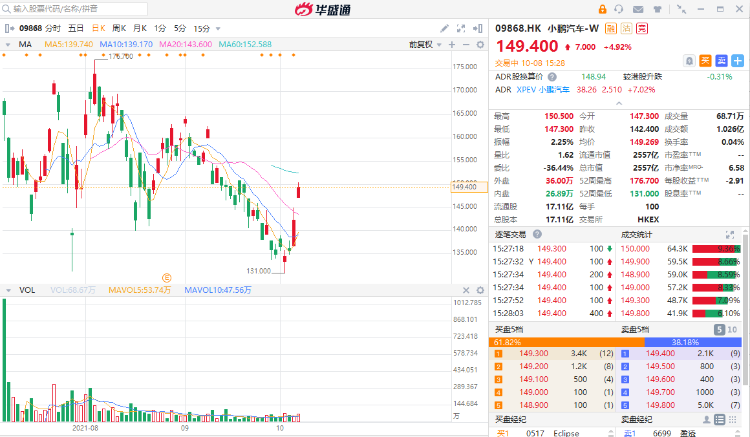The width and height of the screenshot is (750, 437).
Task: Expand chart to fullscreen icon
Action: (x=461, y=29)
